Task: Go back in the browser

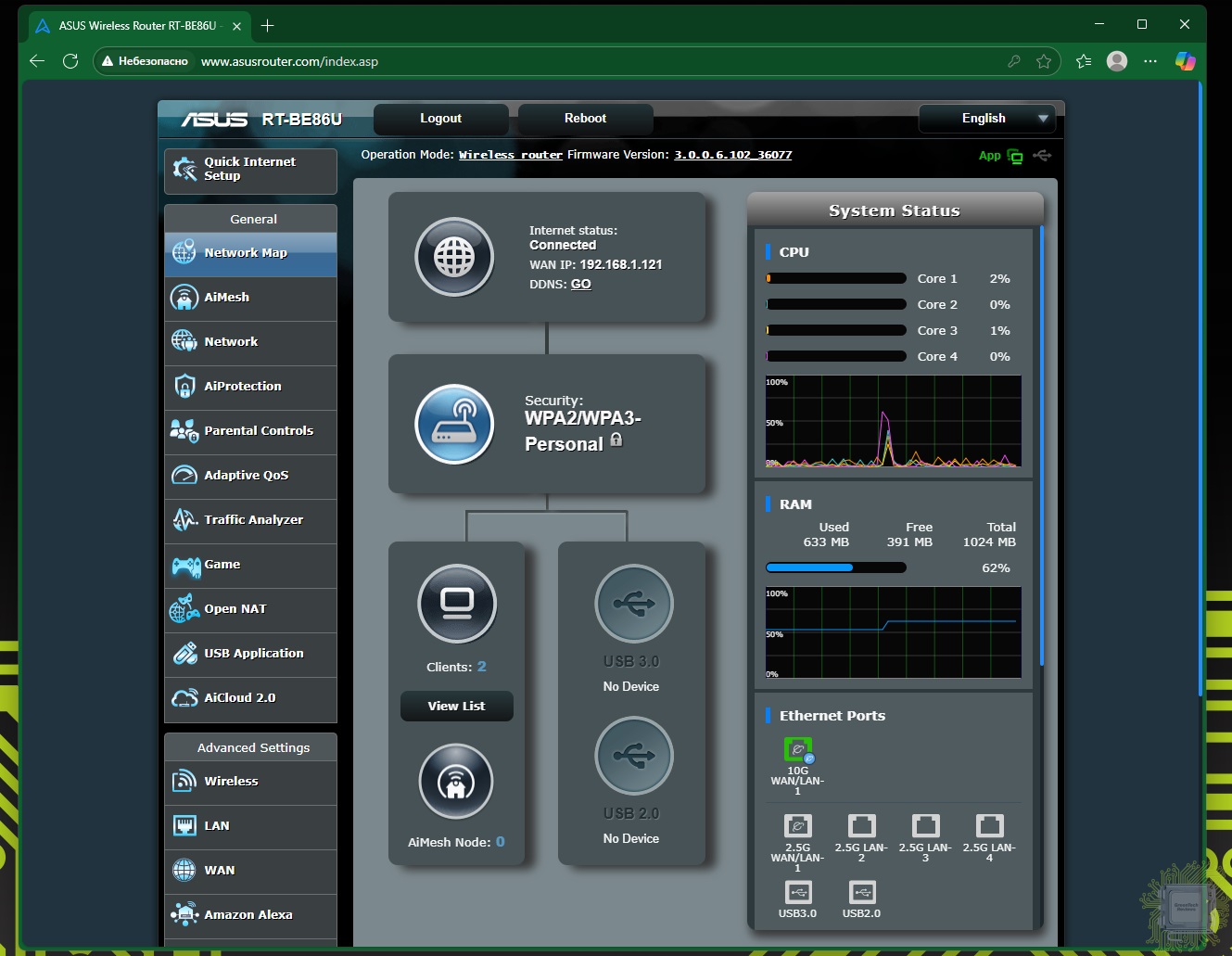Action: point(37,61)
